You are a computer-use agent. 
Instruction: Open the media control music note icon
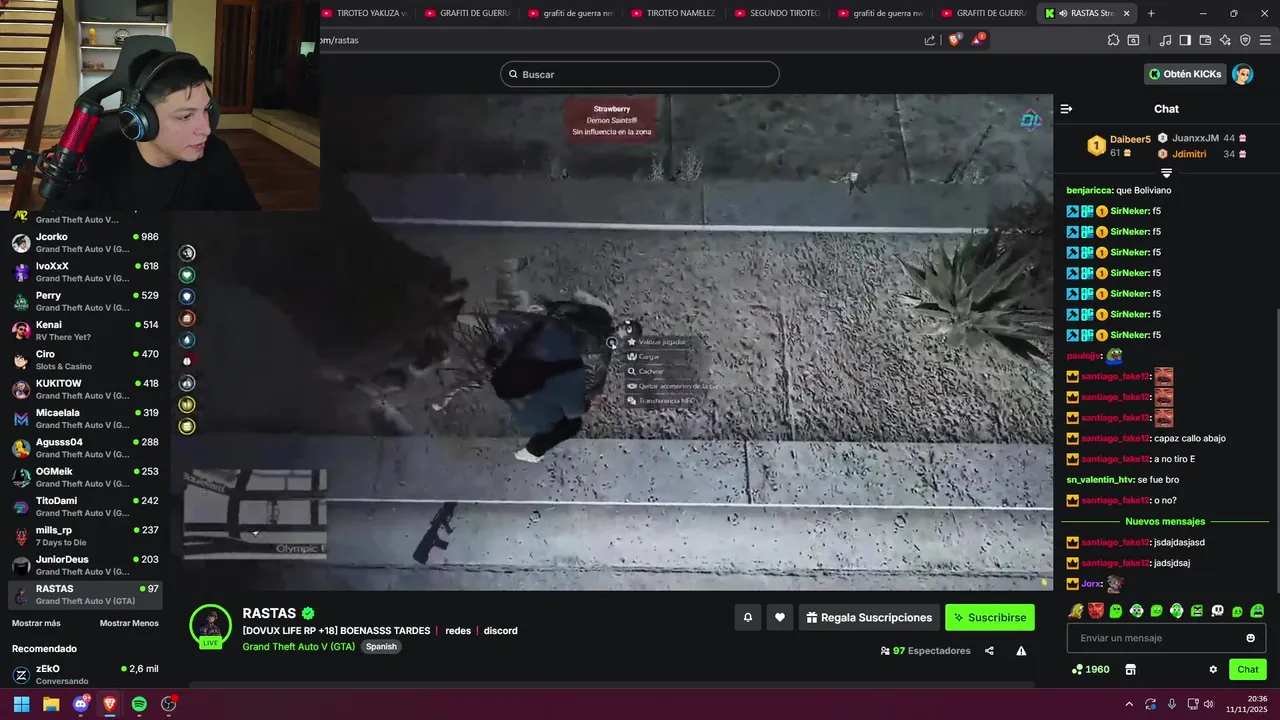click(x=1165, y=40)
